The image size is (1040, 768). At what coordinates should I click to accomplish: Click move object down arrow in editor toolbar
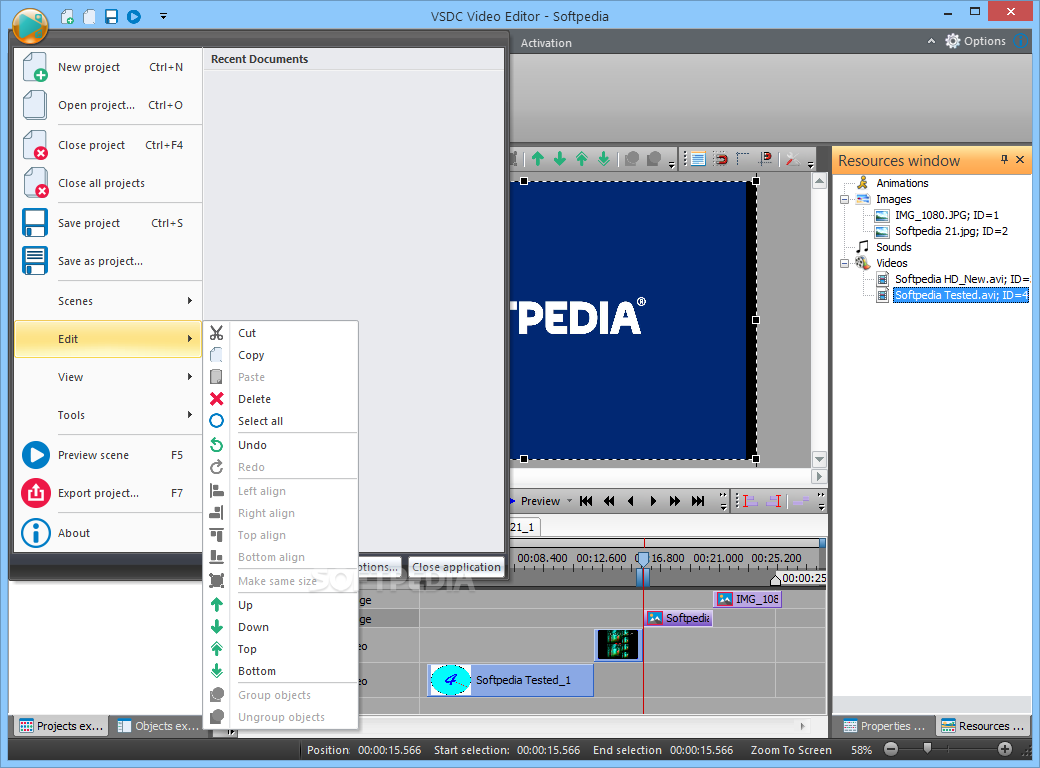point(560,159)
